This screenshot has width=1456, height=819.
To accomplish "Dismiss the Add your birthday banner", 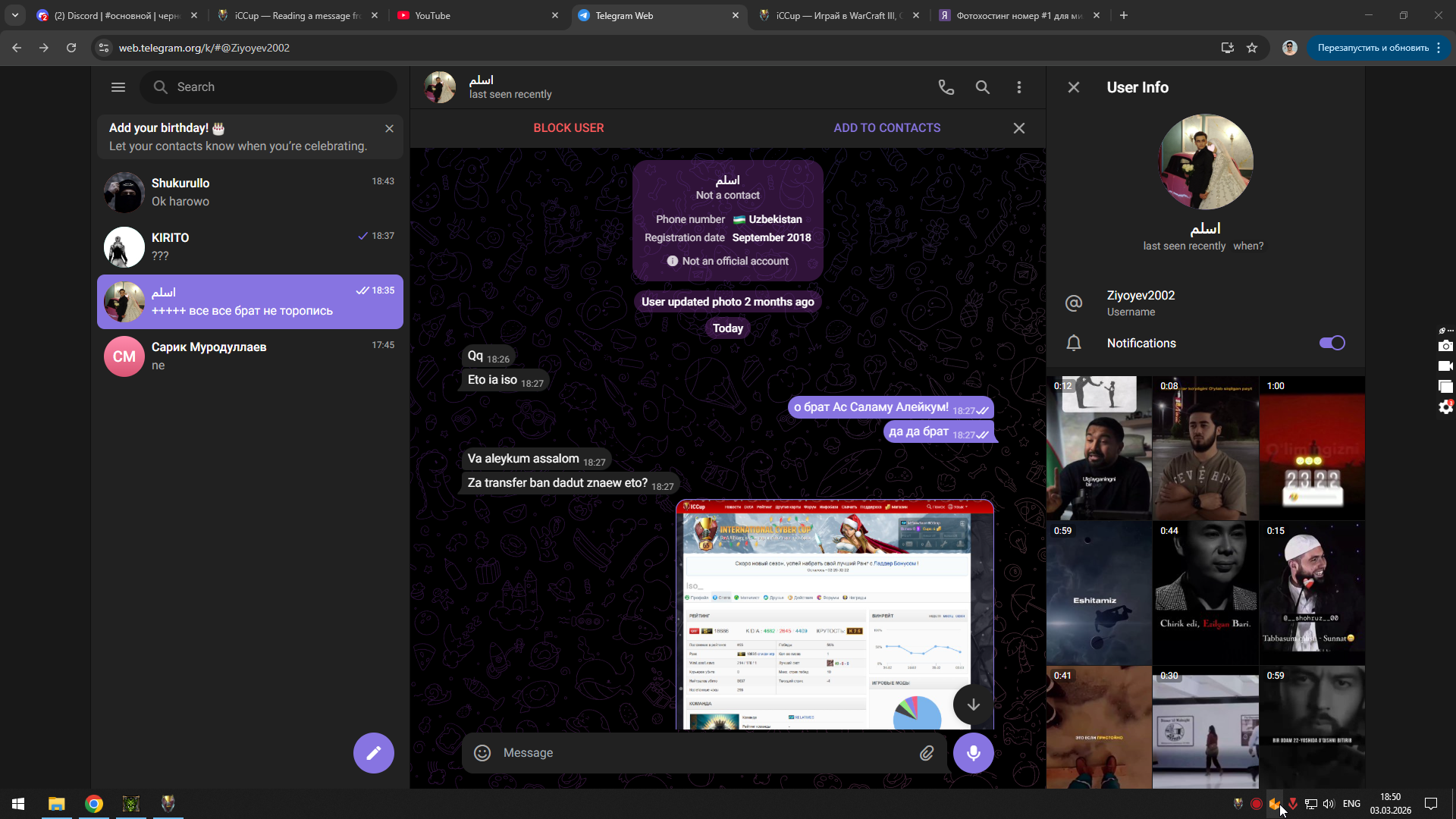I will tap(389, 129).
